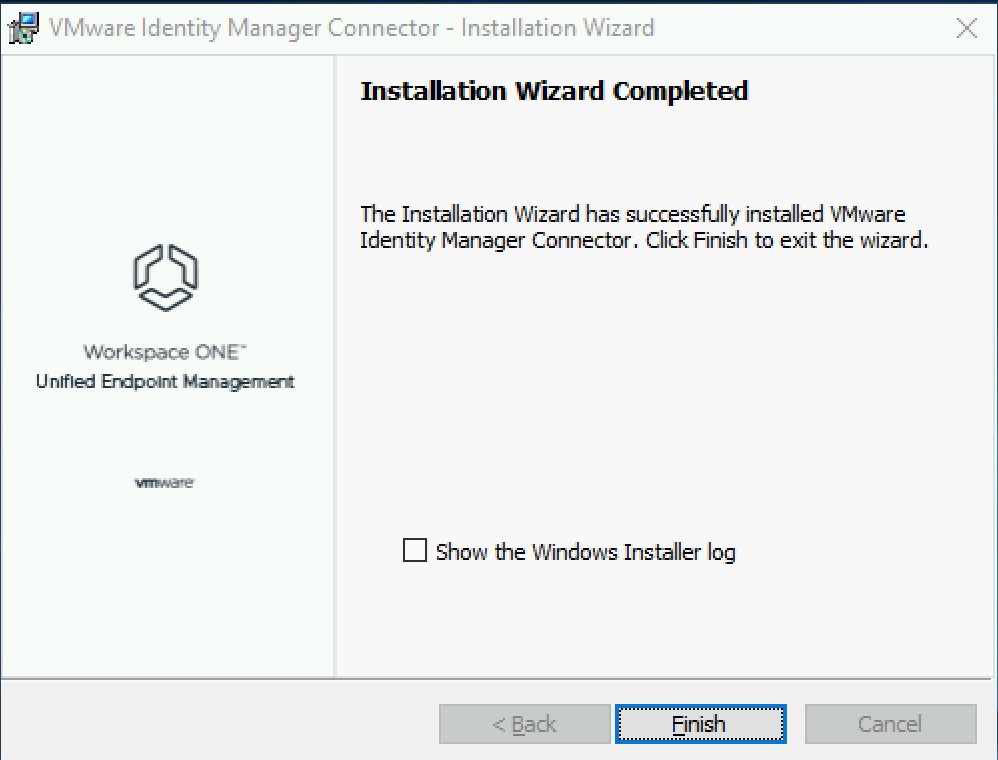Click the successfully installed message text
998x760 pixels.
coord(644,227)
